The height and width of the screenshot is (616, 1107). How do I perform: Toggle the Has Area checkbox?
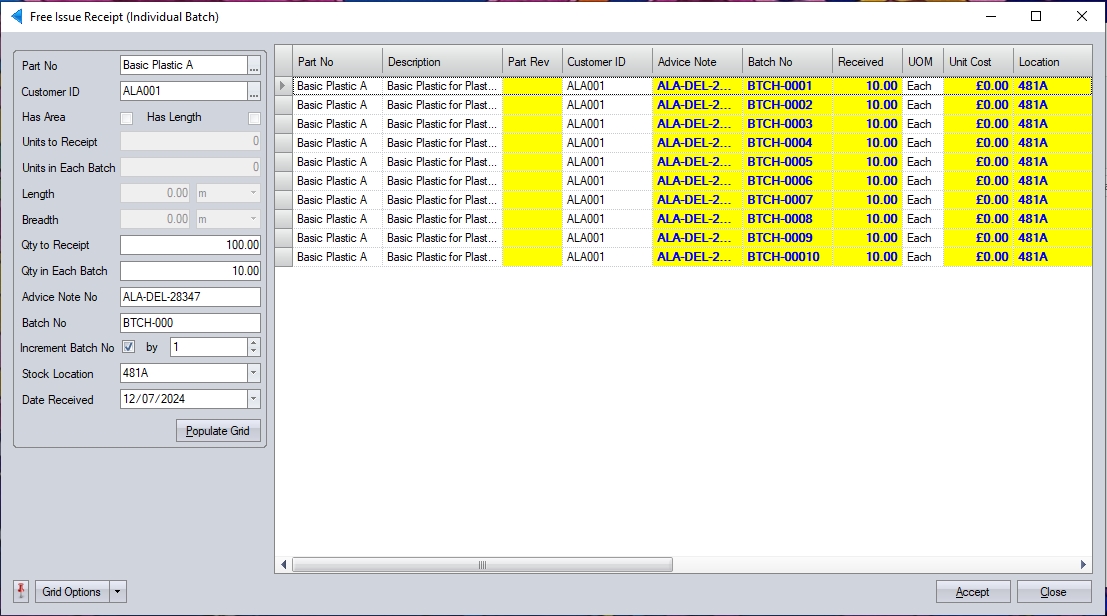coord(127,118)
